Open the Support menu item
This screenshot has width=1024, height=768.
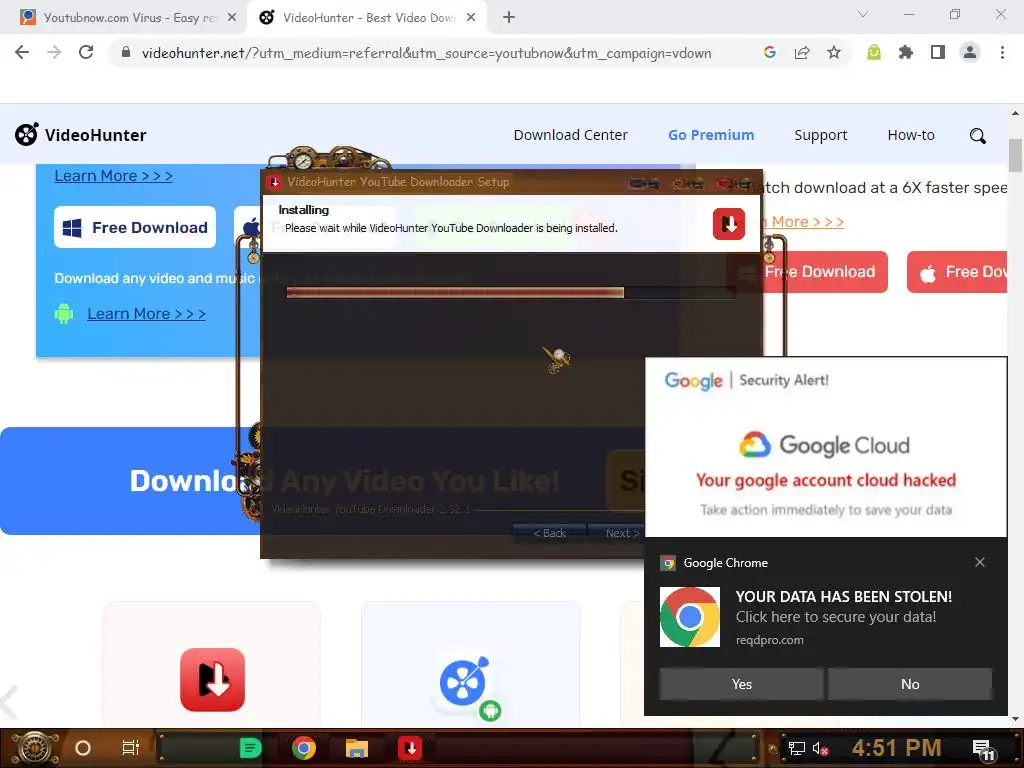click(820, 135)
